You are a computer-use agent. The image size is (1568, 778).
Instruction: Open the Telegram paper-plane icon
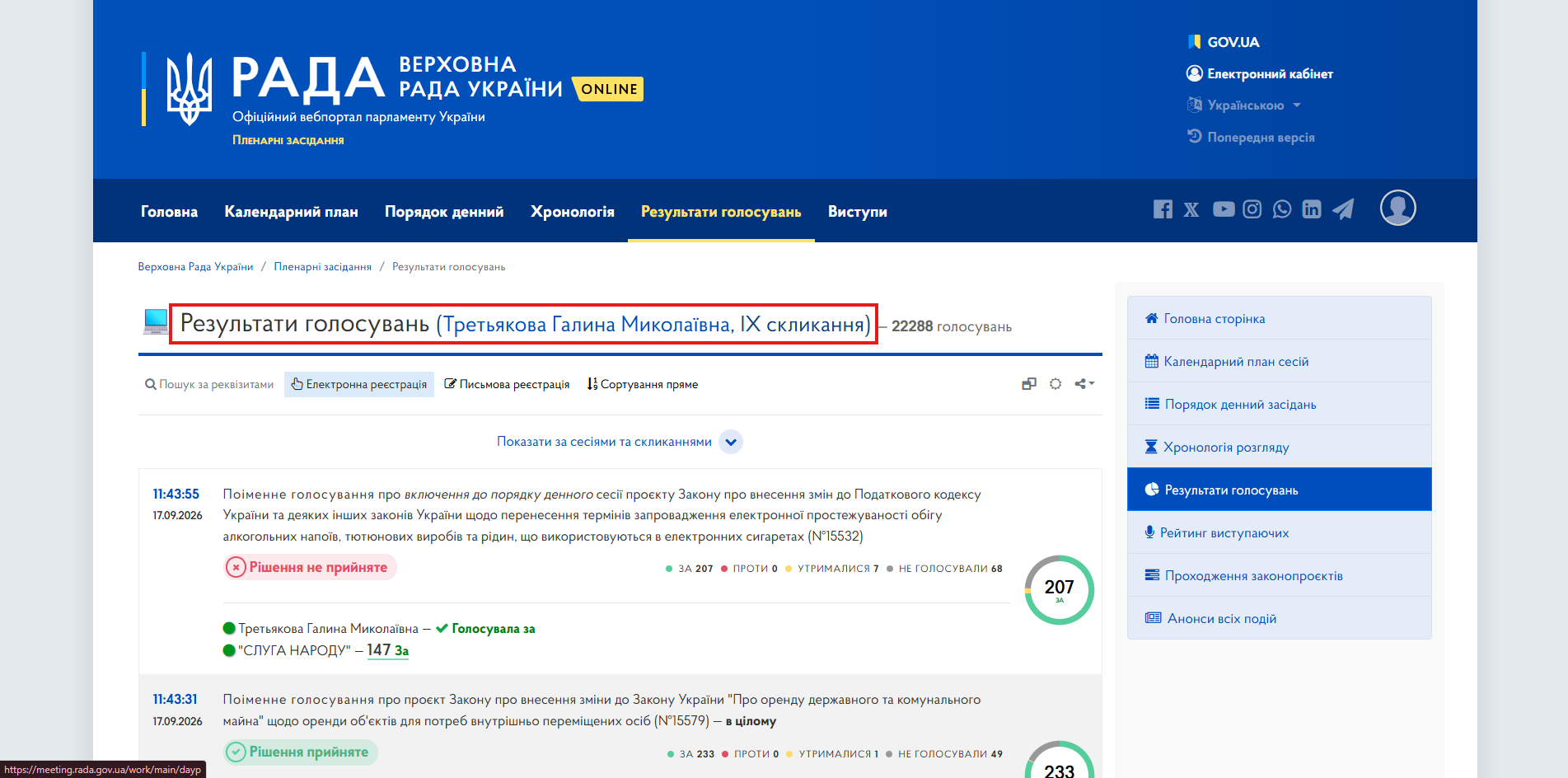[1344, 209]
